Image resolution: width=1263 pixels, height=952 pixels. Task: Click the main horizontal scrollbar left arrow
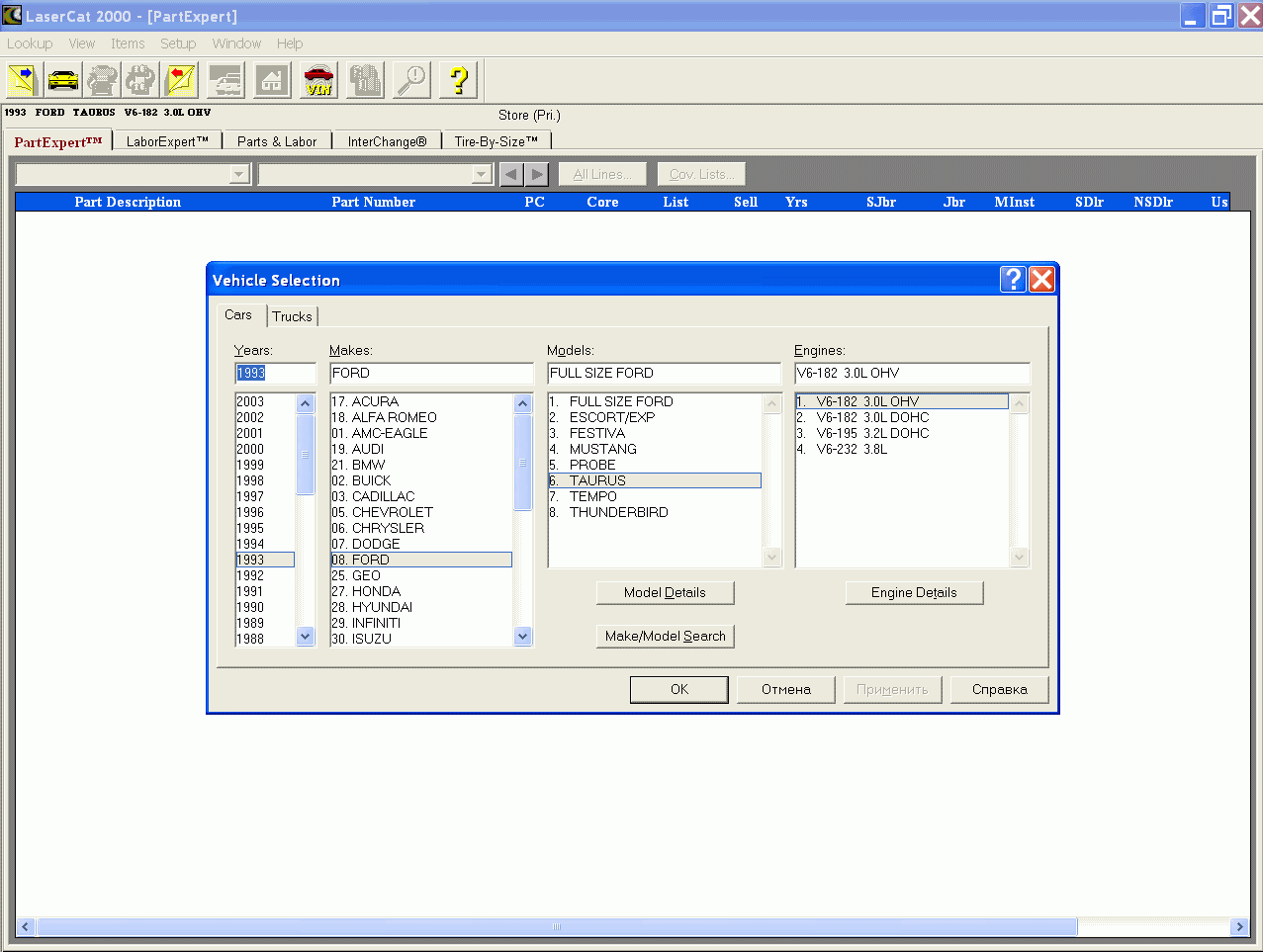tap(26, 927)
